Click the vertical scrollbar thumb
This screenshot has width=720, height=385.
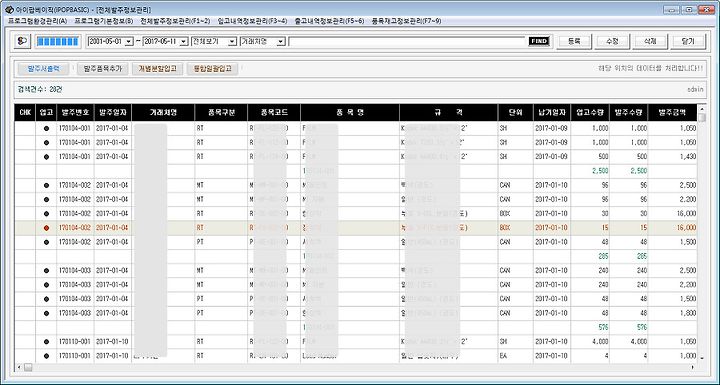point(702,118)
